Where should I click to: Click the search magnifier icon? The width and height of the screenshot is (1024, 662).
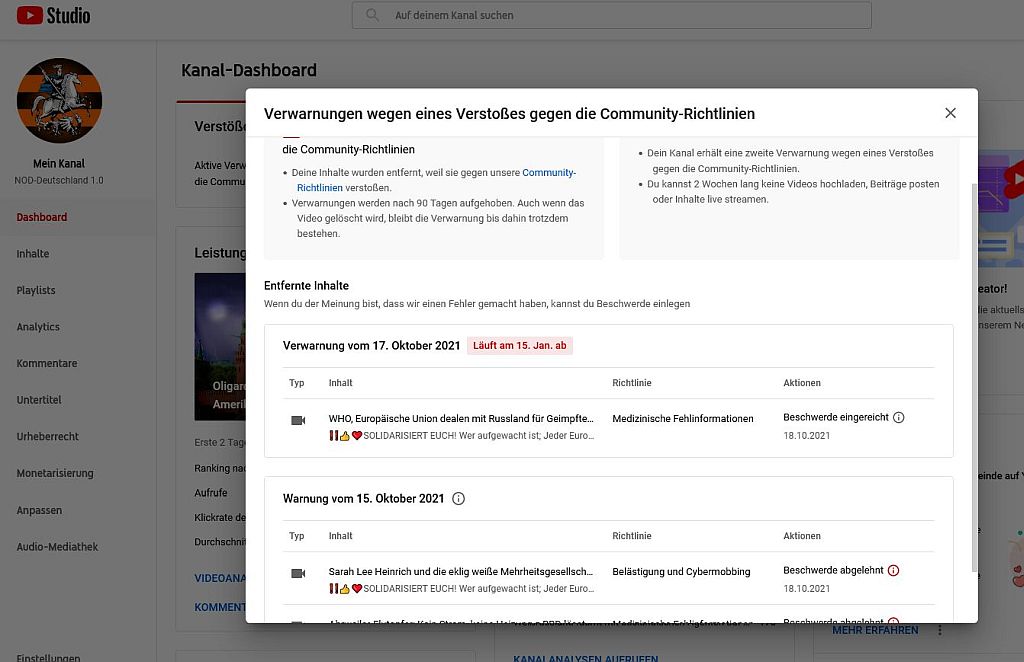373,15
